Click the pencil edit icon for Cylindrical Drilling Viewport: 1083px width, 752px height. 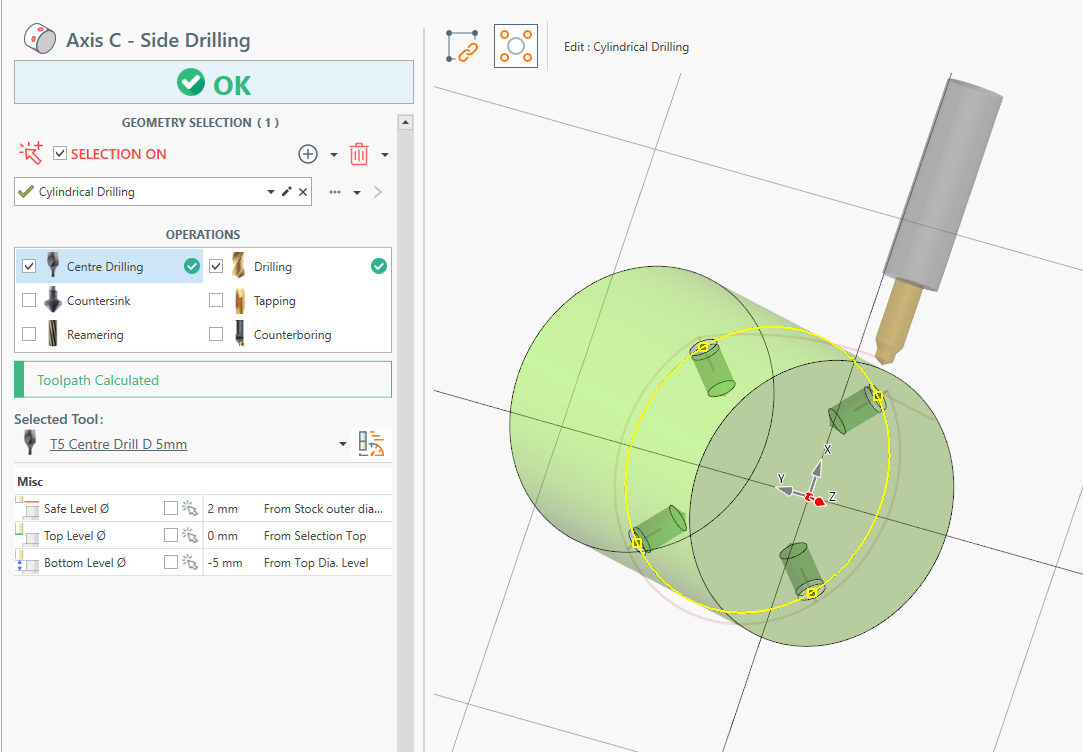[287, 192]
